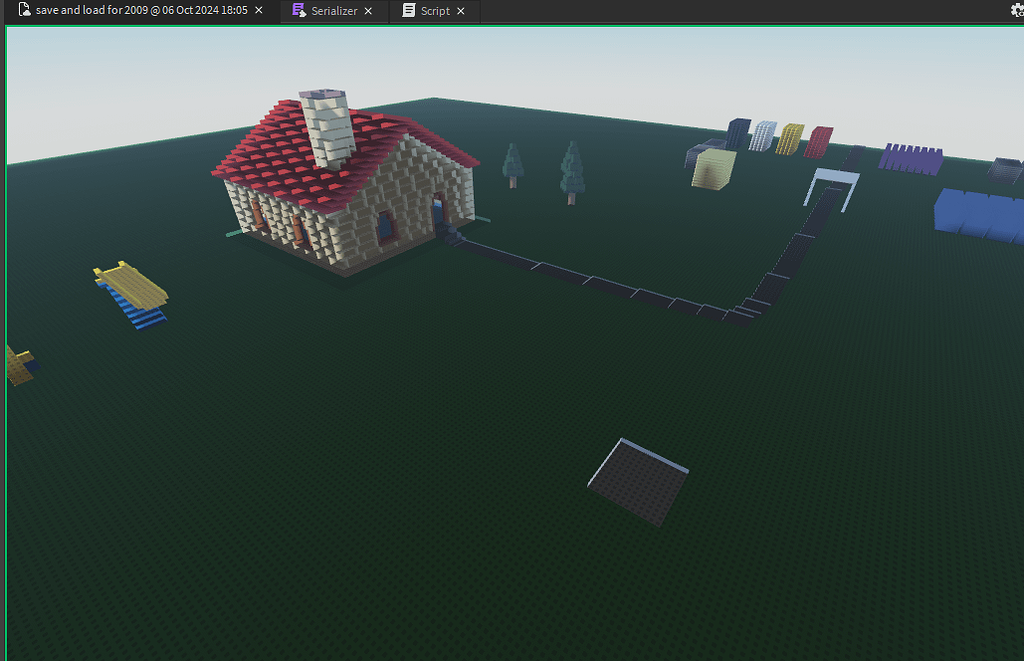Close the 'save and load for 2009' tab
This screenshot has width=1024, height=661.
(258, 10)
